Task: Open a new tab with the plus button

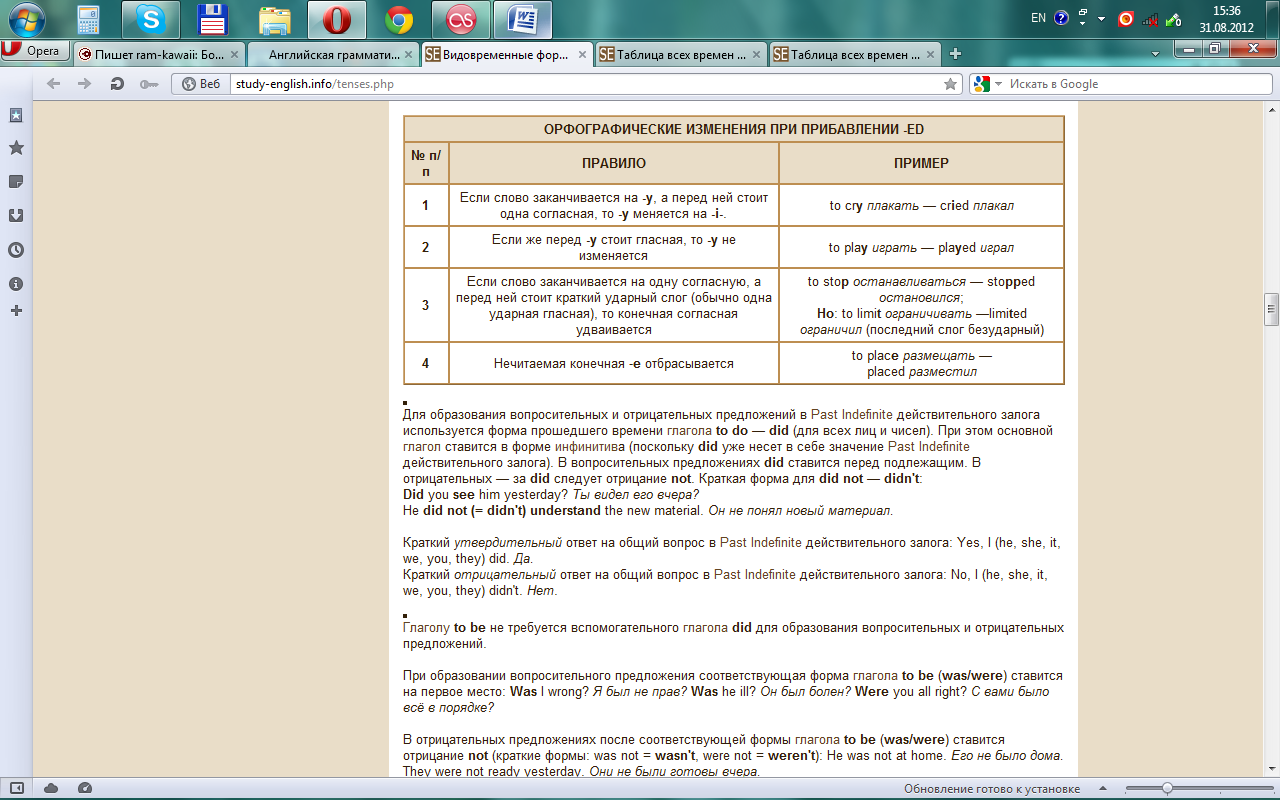Action: [955, 54]
